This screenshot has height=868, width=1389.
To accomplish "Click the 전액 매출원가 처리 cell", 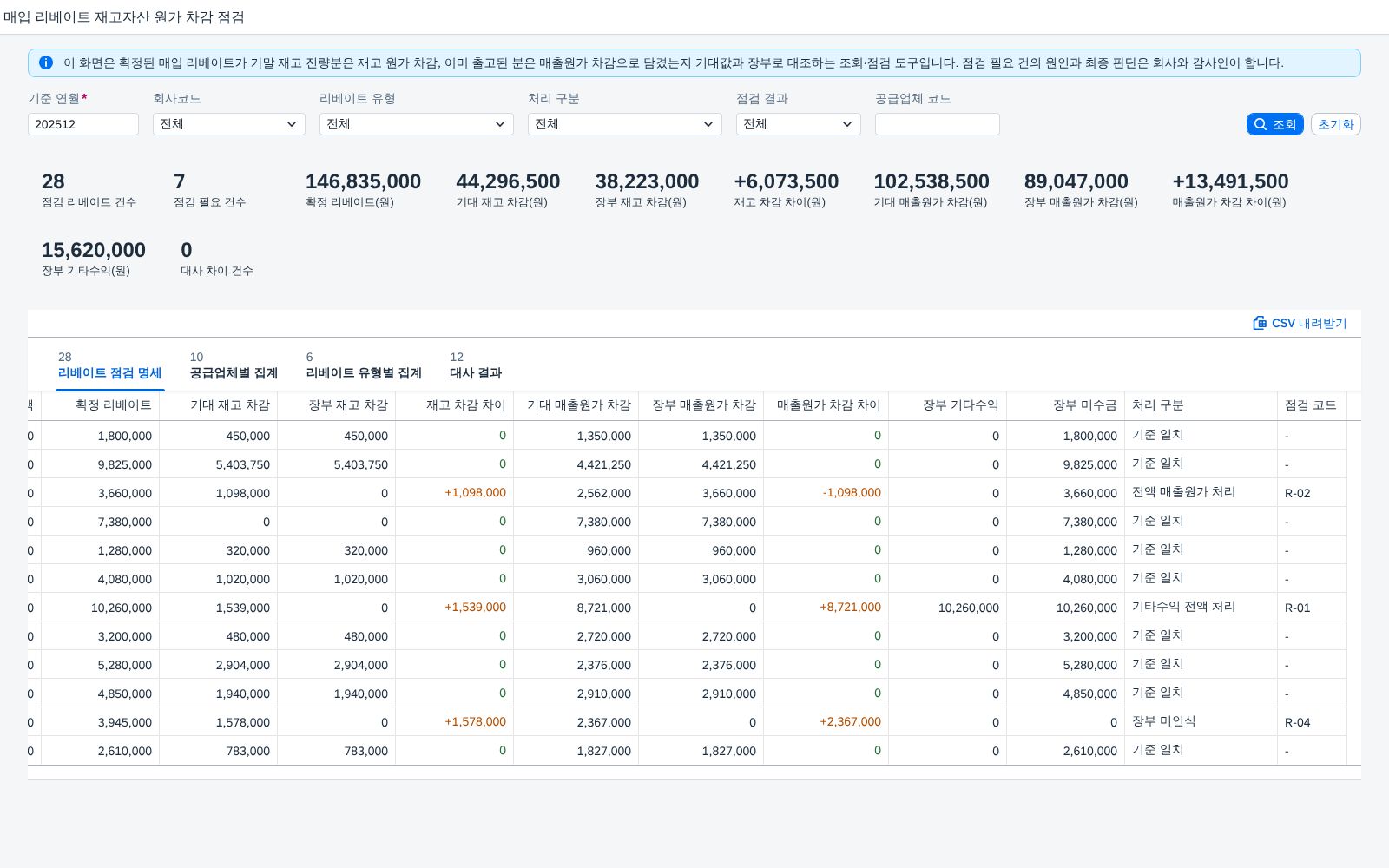I will [1201, 492].
